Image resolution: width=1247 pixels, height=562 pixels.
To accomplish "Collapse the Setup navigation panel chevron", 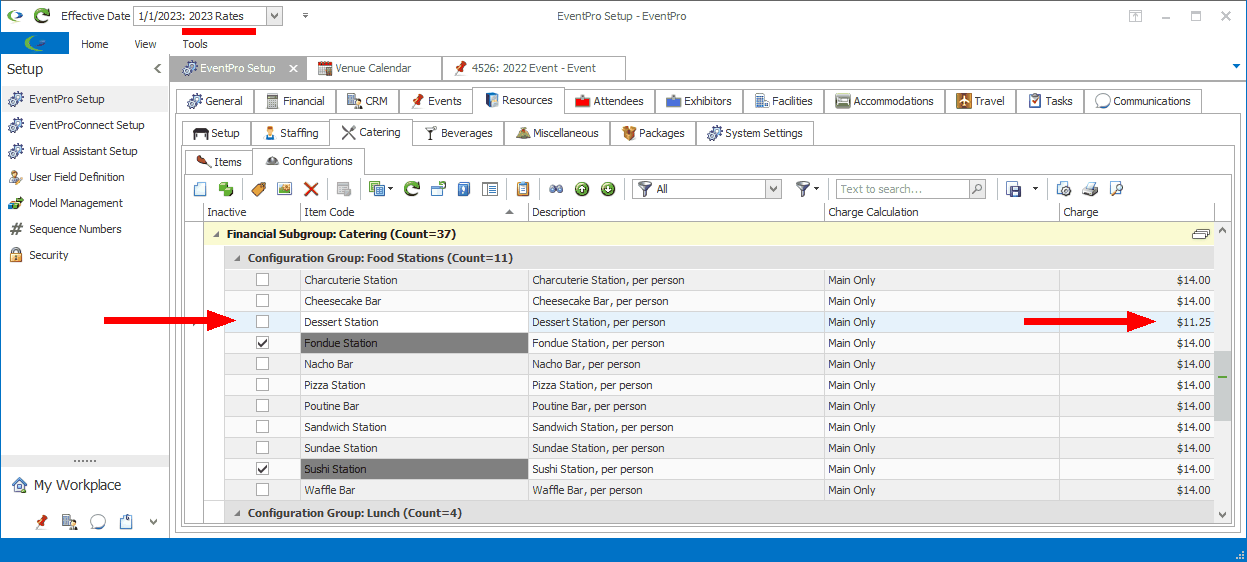I will point(157,69).
